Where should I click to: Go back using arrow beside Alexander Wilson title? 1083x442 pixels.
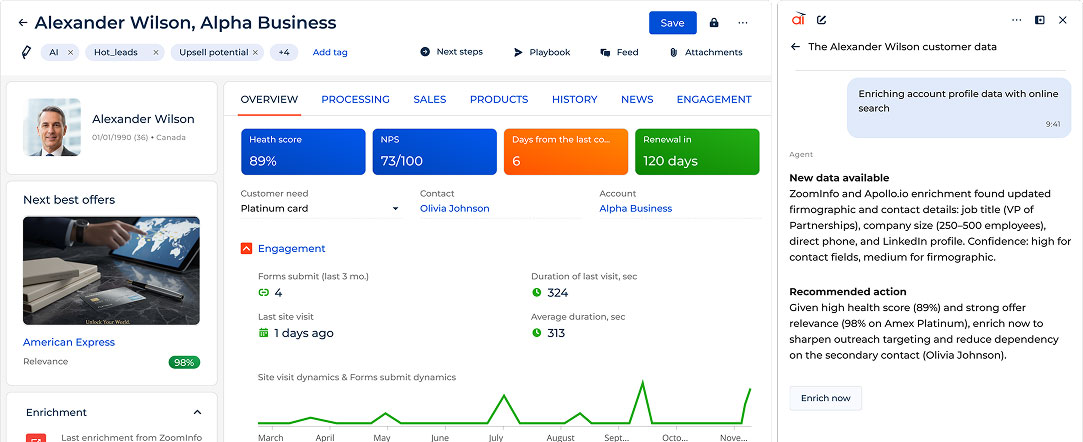(x=23, y=23)
